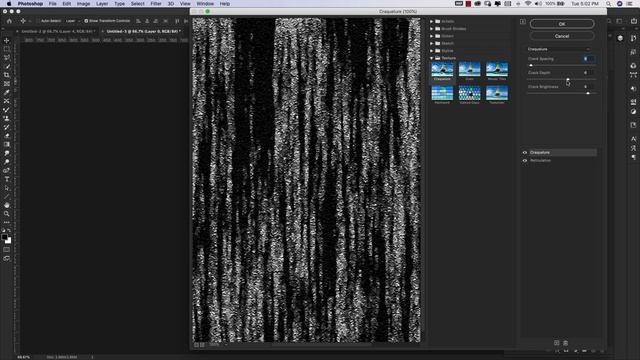Open the Edit Toolbar three-dots button
This screenshot has width=640, height=360.
[7, 222]
